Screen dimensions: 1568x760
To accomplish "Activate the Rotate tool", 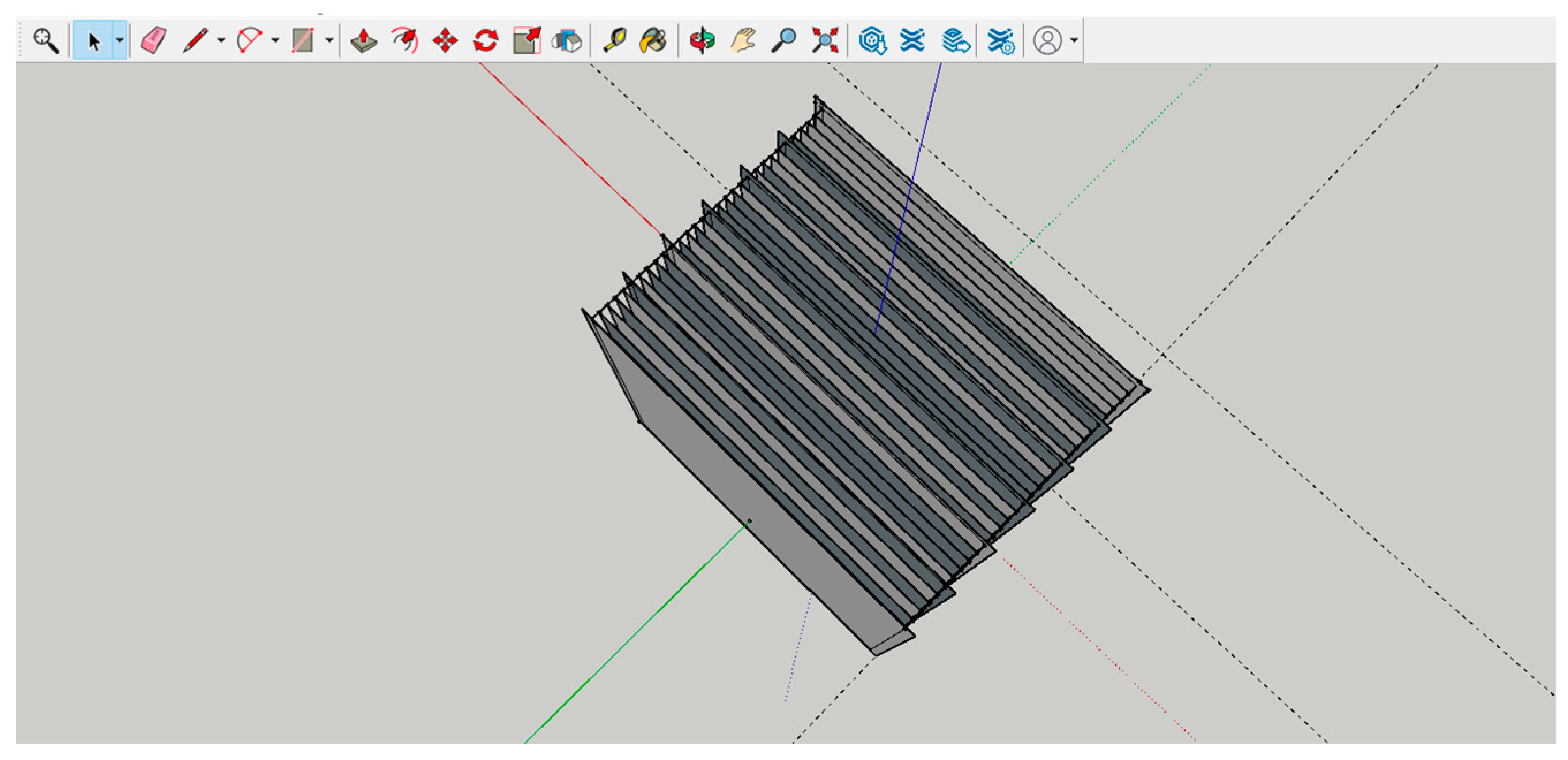I will point(486,41).
